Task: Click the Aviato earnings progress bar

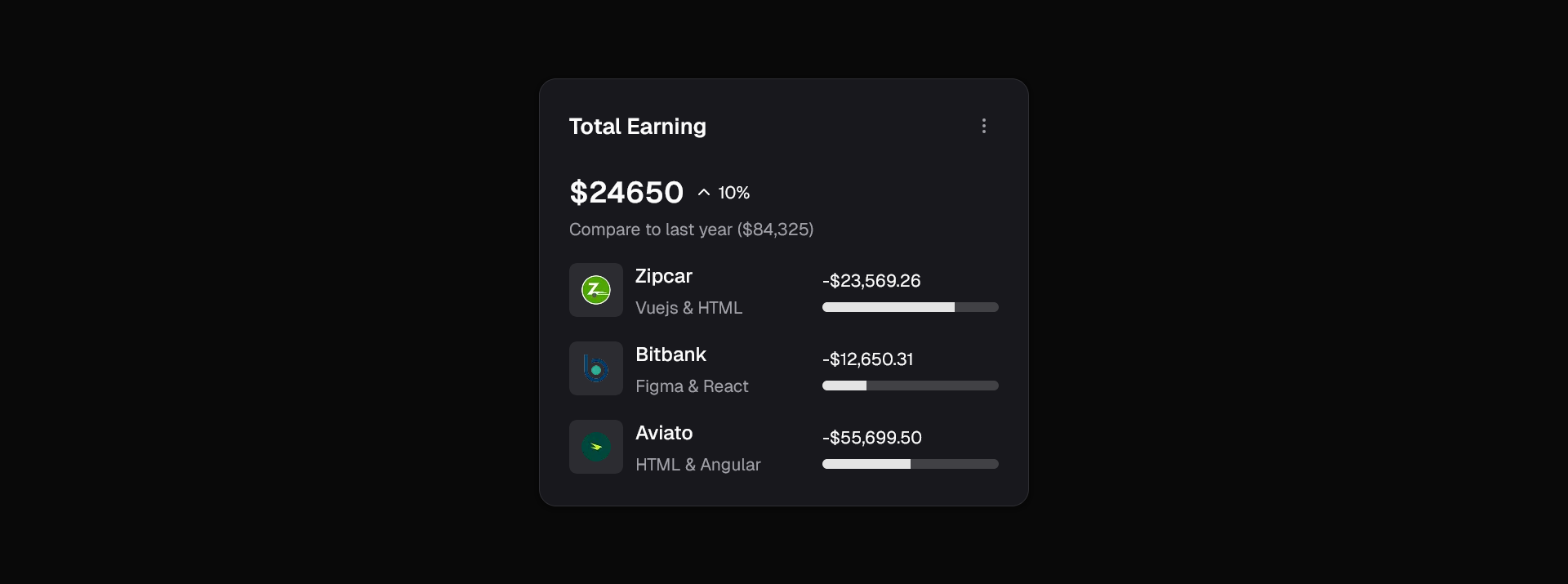Action: coord(910,464)
